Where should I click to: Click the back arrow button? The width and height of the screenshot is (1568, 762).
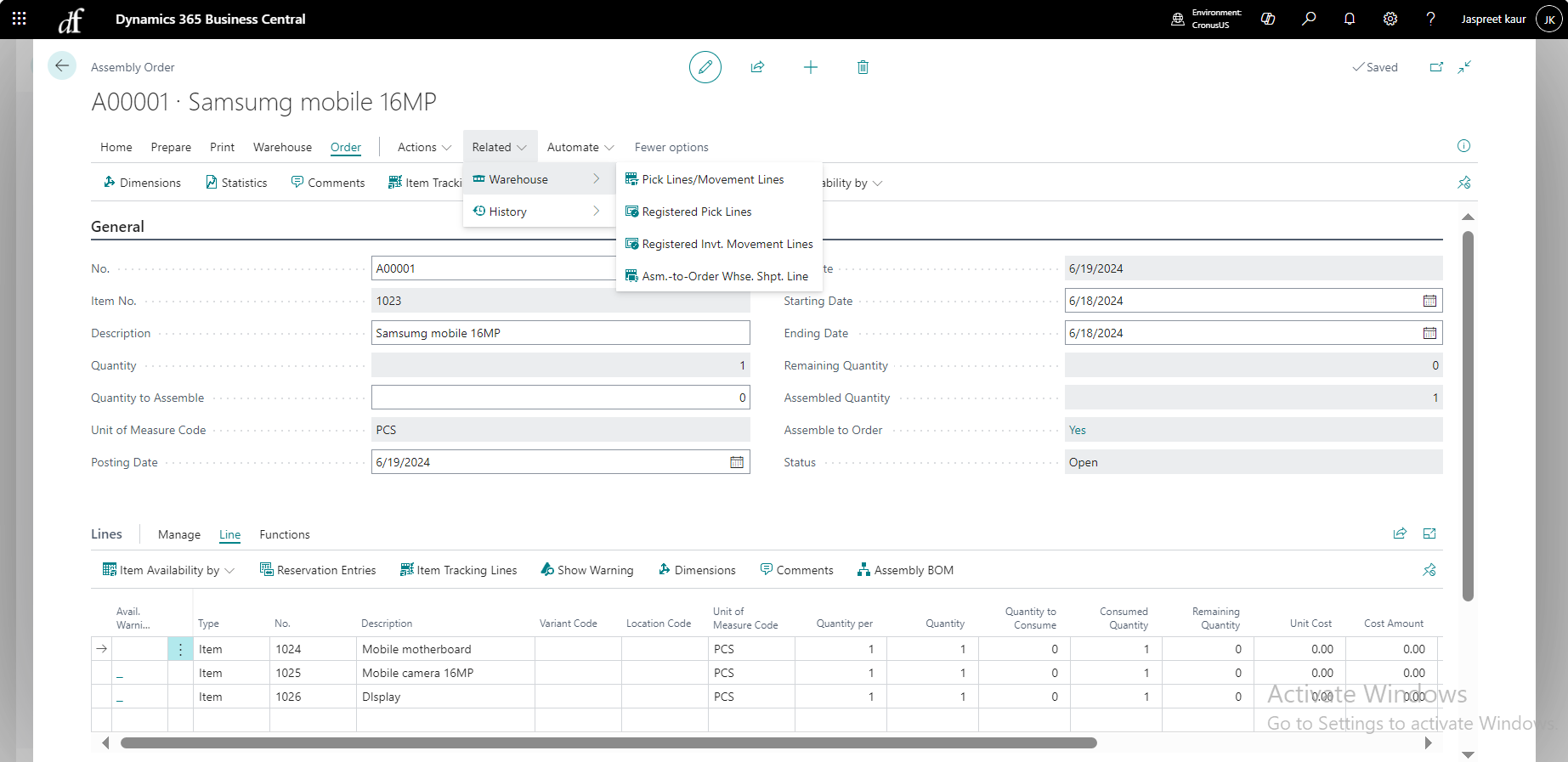tap(62, 66)
